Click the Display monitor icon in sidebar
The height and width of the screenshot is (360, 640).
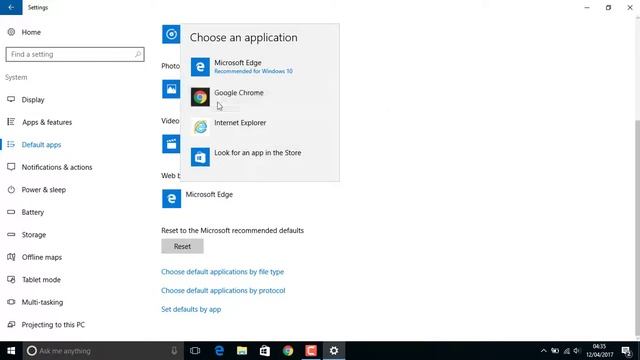(x=11, y=99)
